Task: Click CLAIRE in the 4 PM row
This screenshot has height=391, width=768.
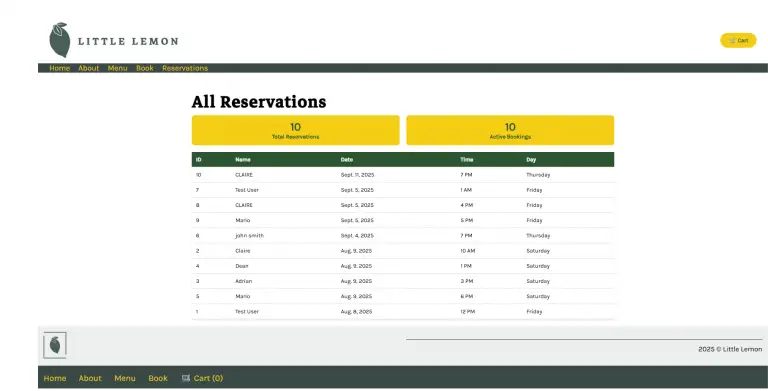Action: 244,205
